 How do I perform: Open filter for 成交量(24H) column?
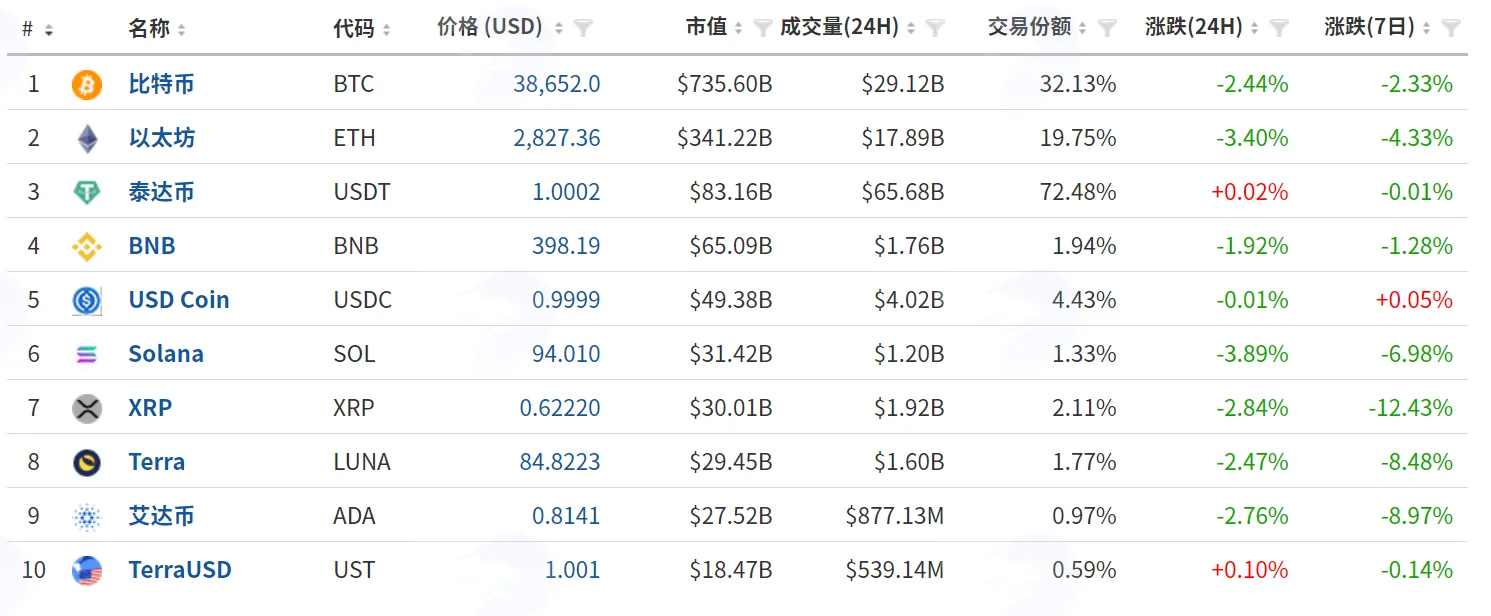click(x=935, y=28)
